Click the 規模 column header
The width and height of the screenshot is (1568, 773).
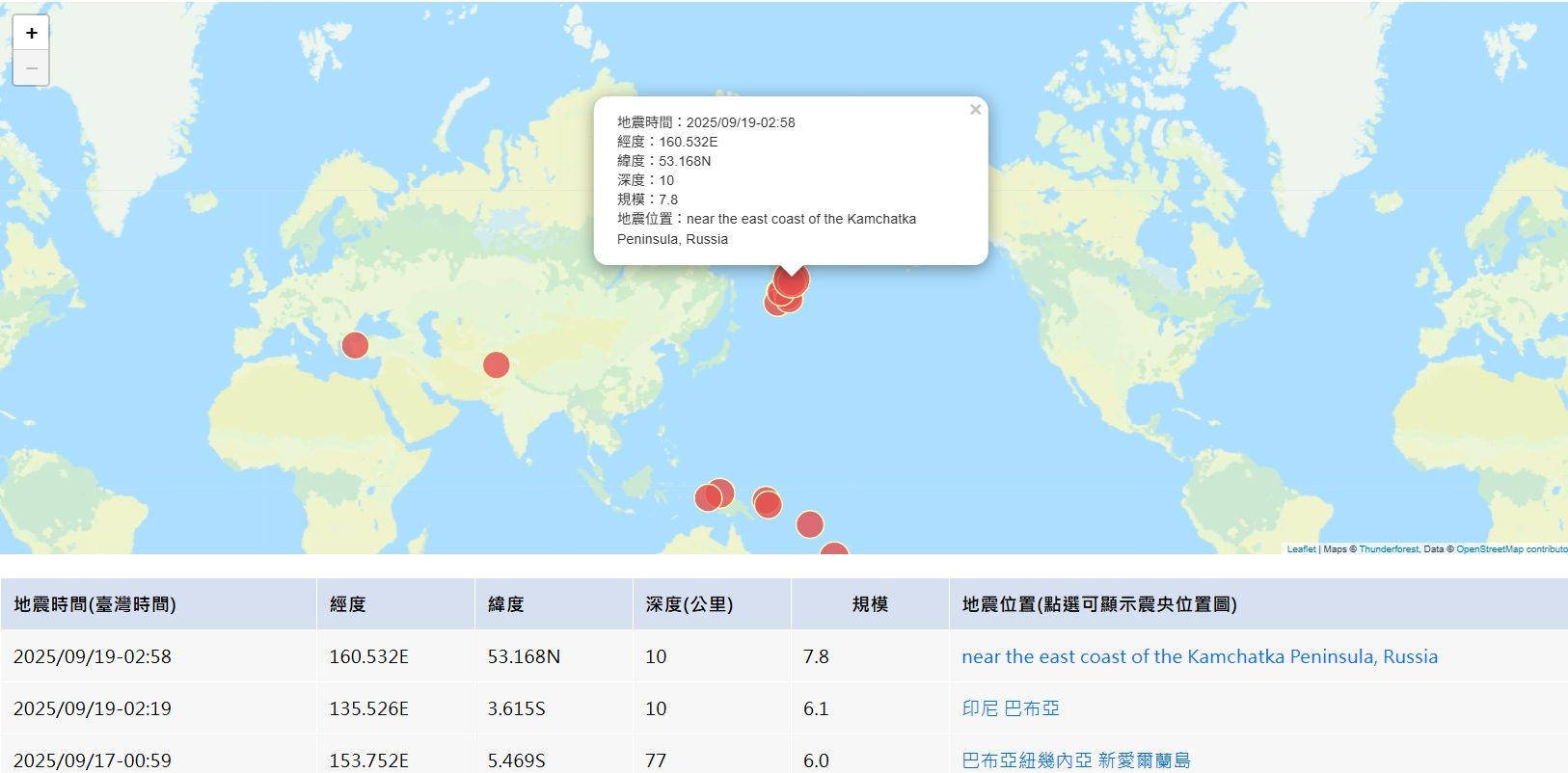click(x=870, y=604)
